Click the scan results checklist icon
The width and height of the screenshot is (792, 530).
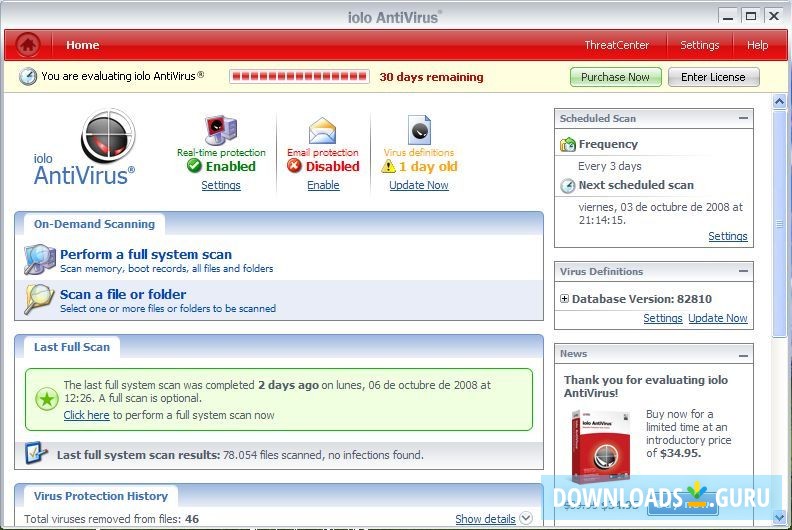pos(36,453)
